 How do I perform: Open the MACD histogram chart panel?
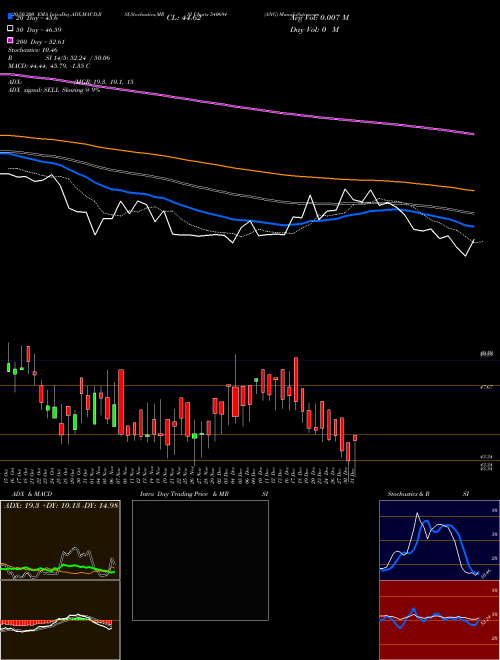[60, 620]
